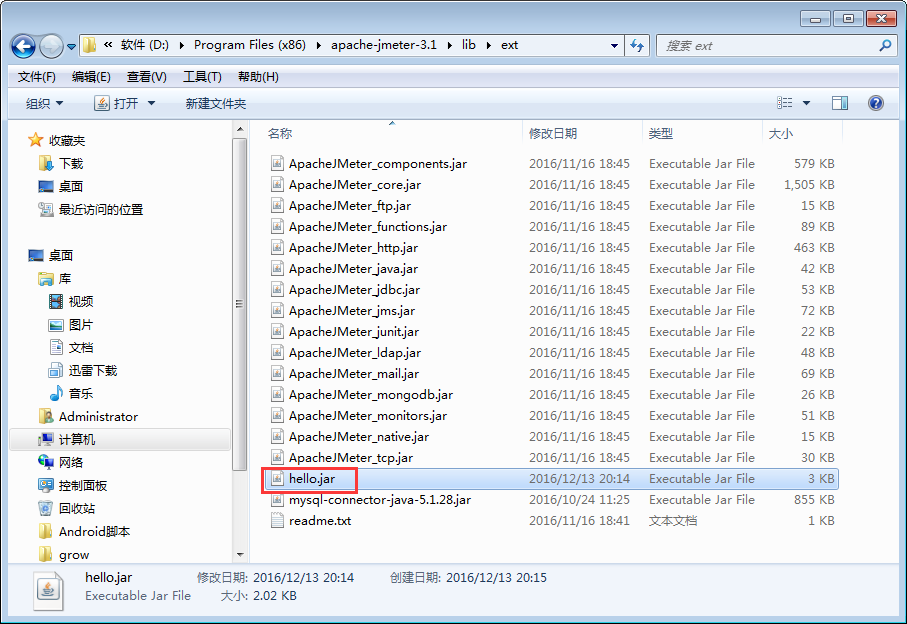The width and height of the screenshot is (907, 624).
Task: Click the search ext input field
Action: point(768,46)
